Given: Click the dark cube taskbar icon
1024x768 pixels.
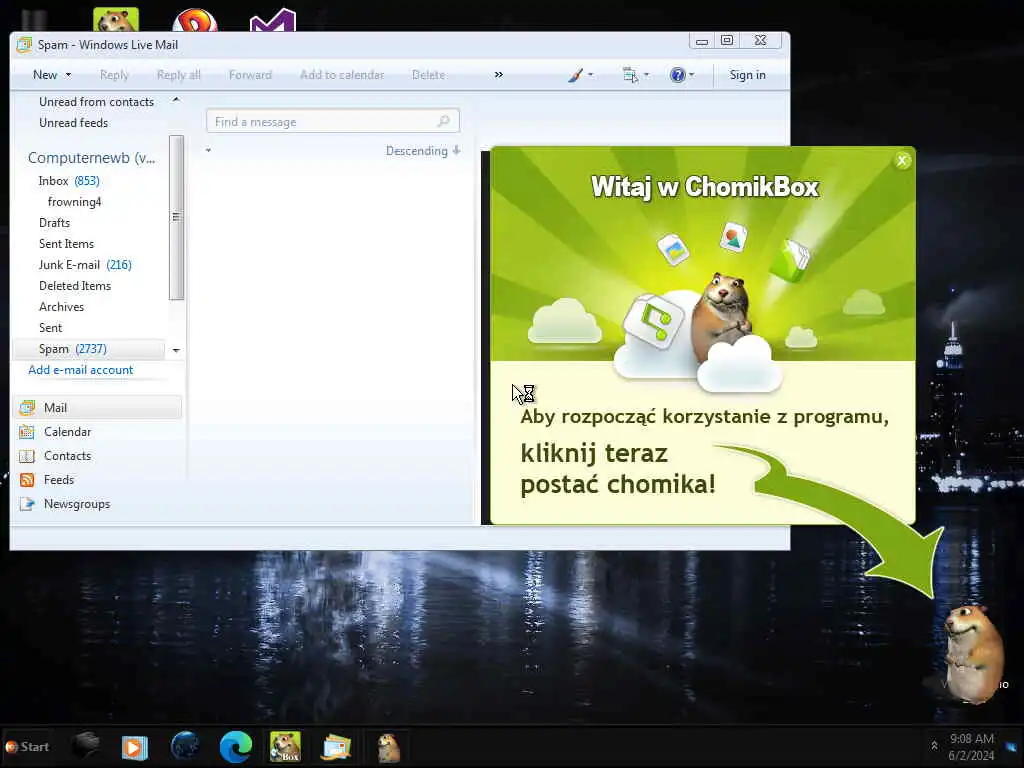Looking at the screenshot, I should [86, 746].
